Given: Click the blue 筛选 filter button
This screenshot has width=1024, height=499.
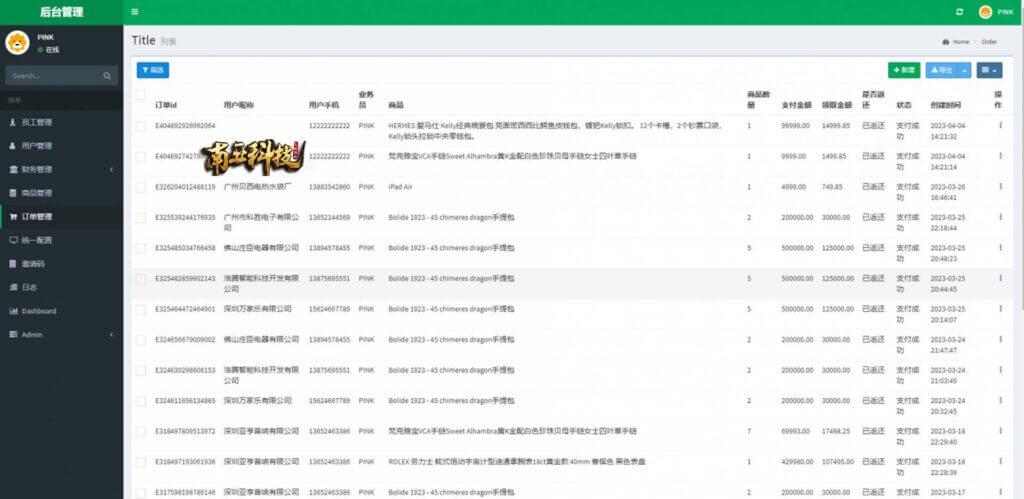Looking at the screenshot, I should (153, 70).
